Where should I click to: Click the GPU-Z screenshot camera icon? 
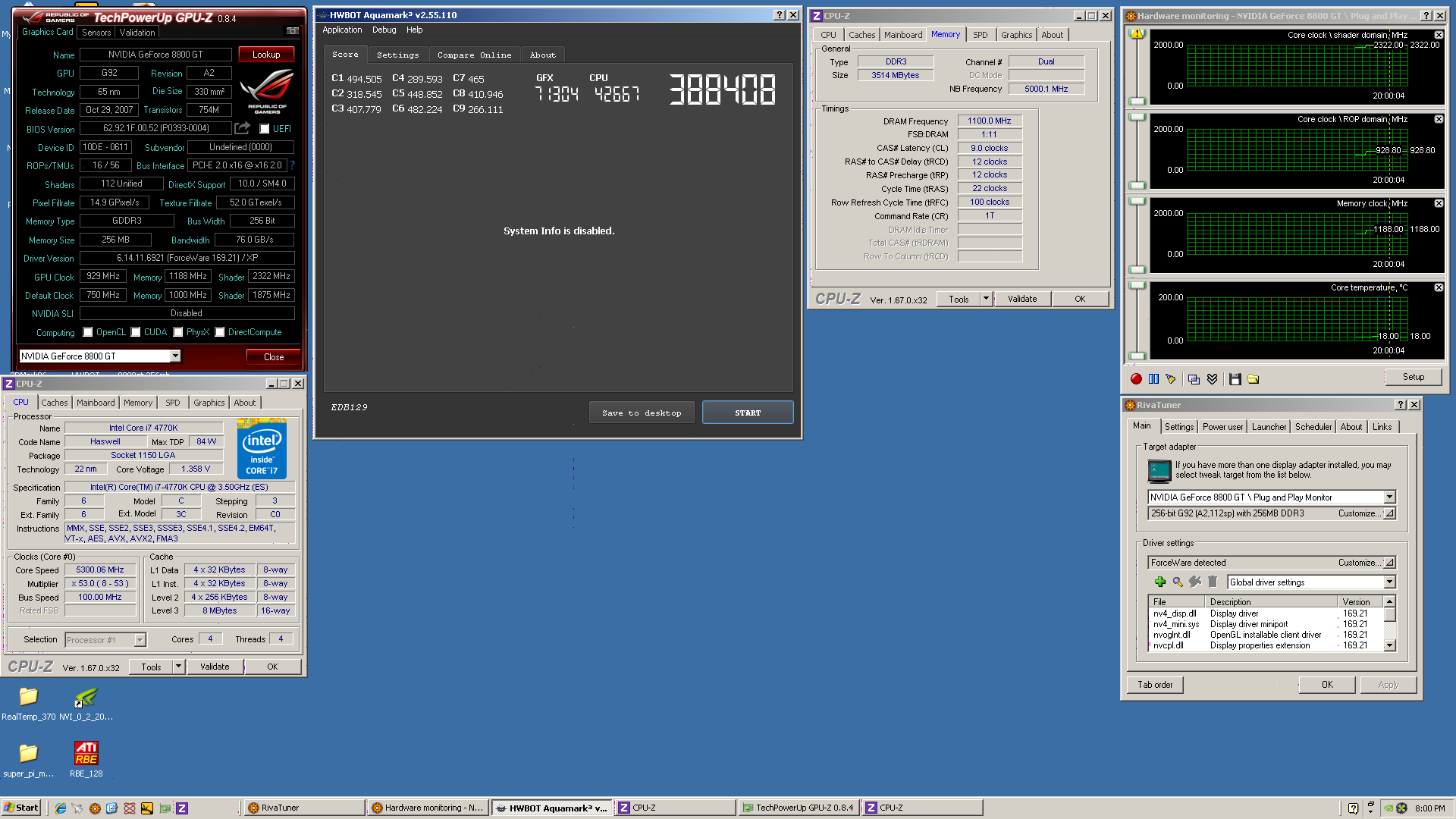pos(292,31)
